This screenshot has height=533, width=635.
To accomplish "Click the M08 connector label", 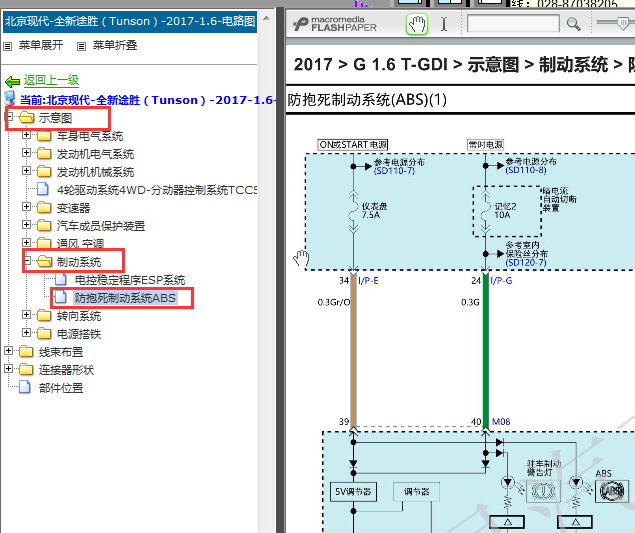I will [x=501, y=422].
